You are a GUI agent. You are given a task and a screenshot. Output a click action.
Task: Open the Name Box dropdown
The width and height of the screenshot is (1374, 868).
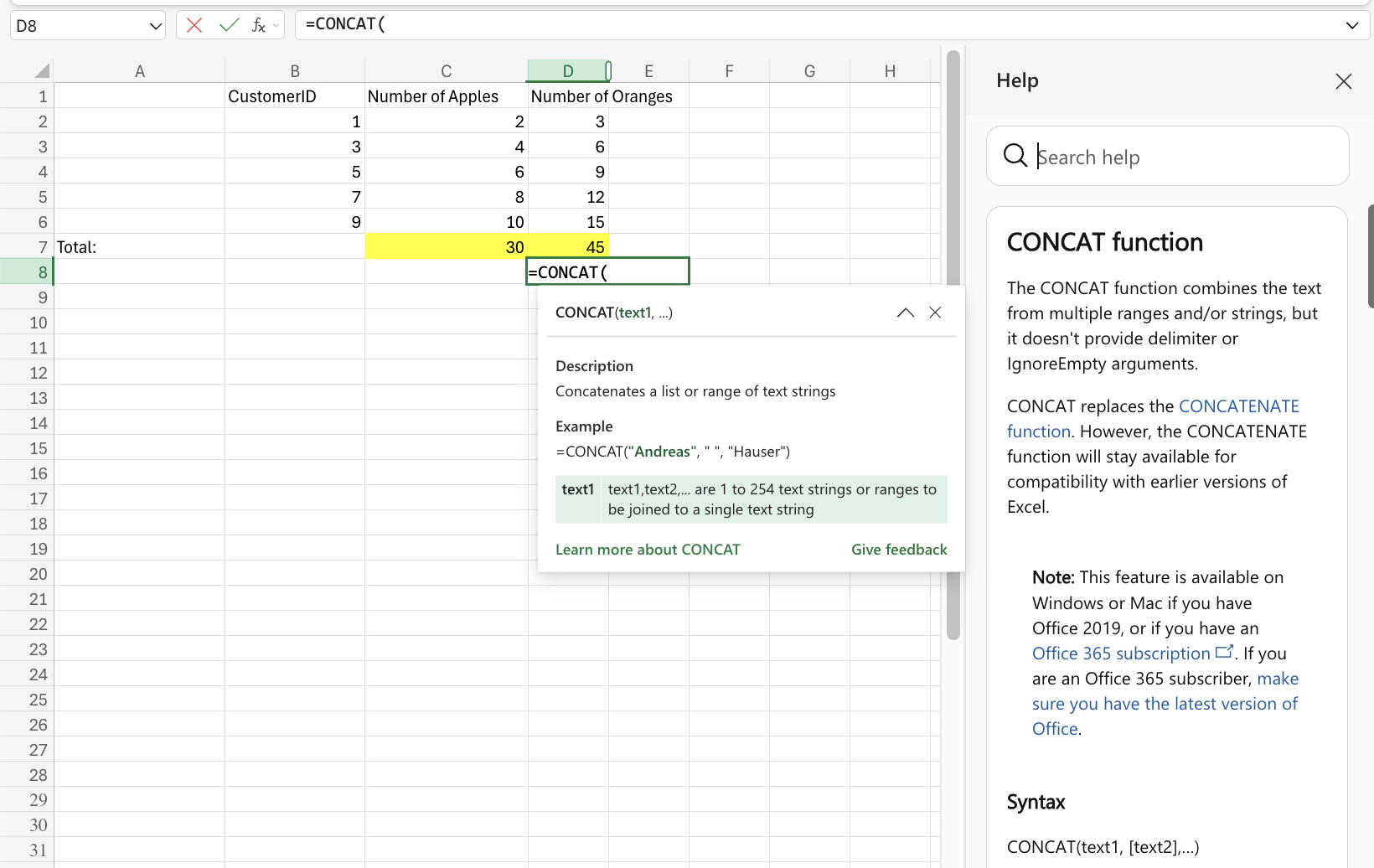[x=156, y=26]
